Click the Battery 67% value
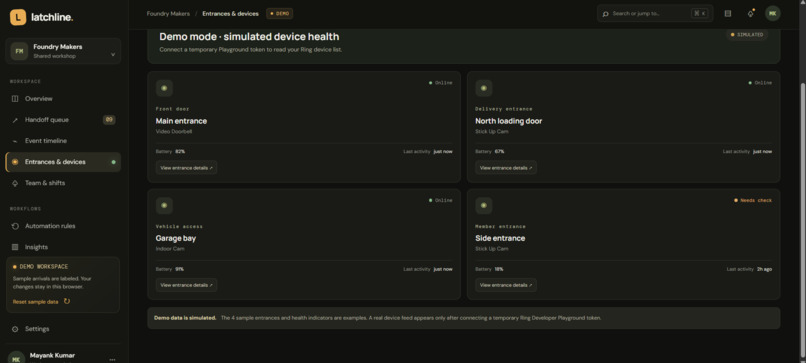This screenshot has height=363, width=806. [499, 152]
